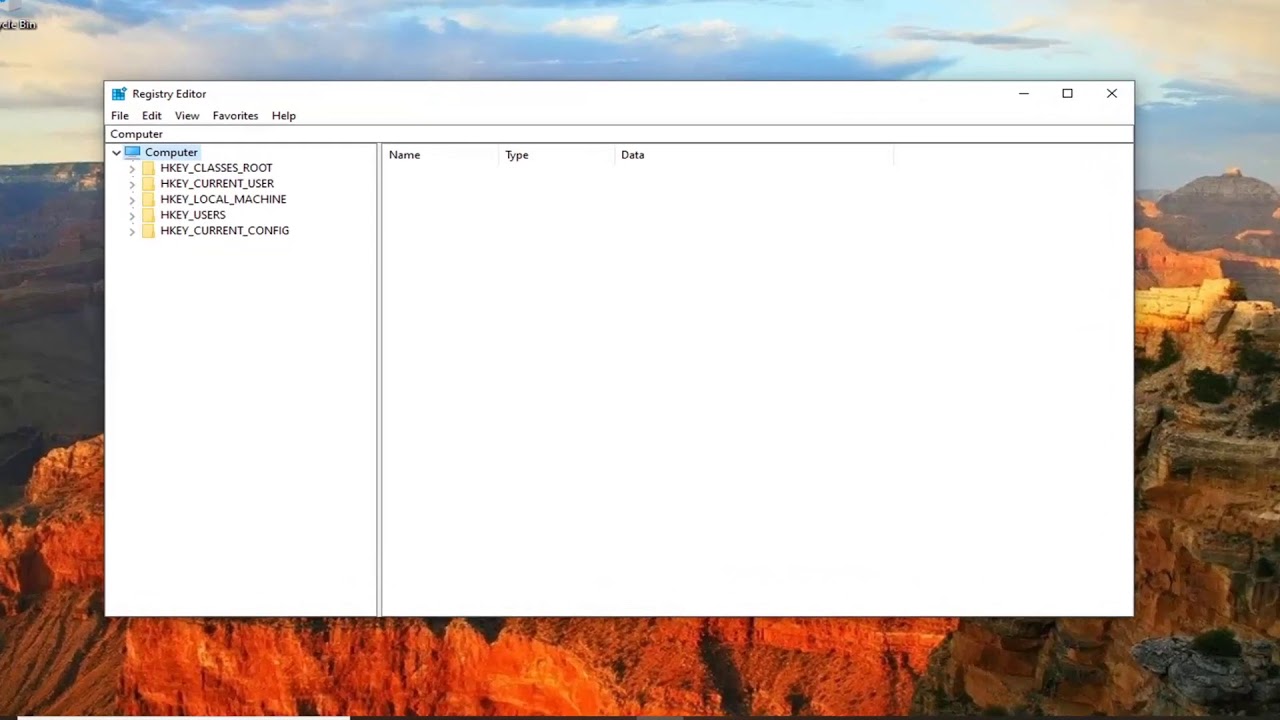
Task: Click the Type column header
Action: coord(557,155)
